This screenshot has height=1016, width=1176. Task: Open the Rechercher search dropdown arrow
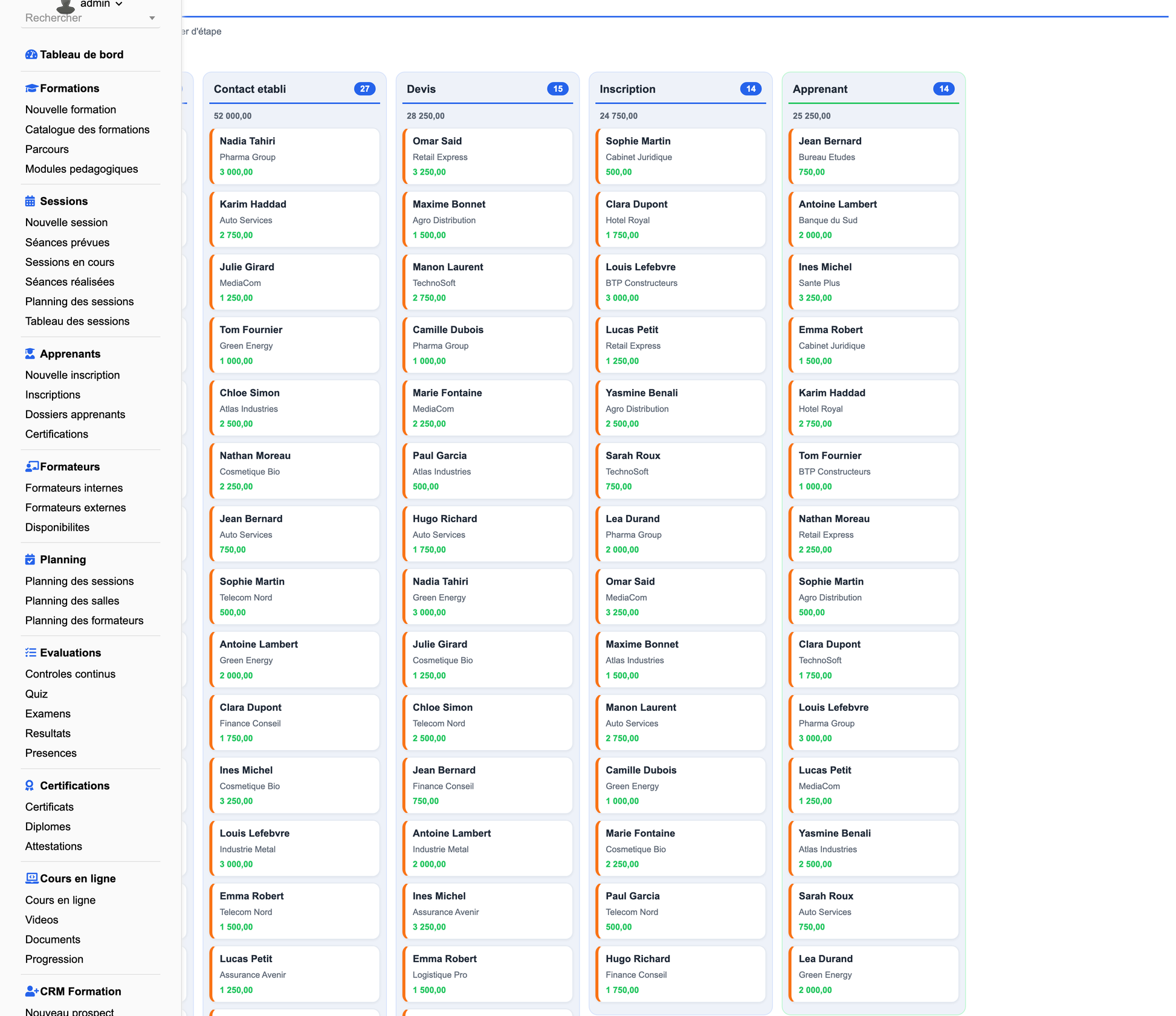152,18
